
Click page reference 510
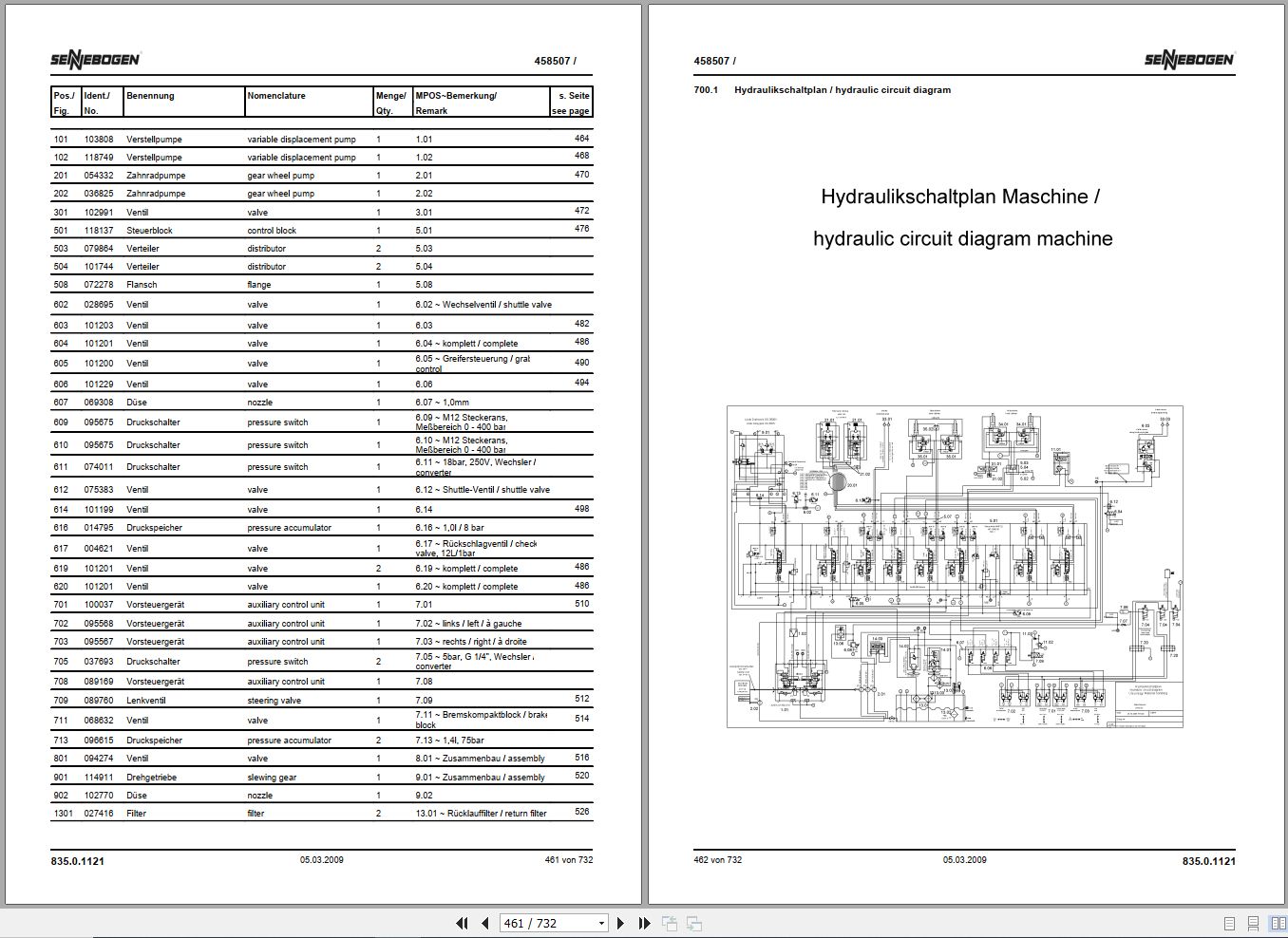click(582, 604)
